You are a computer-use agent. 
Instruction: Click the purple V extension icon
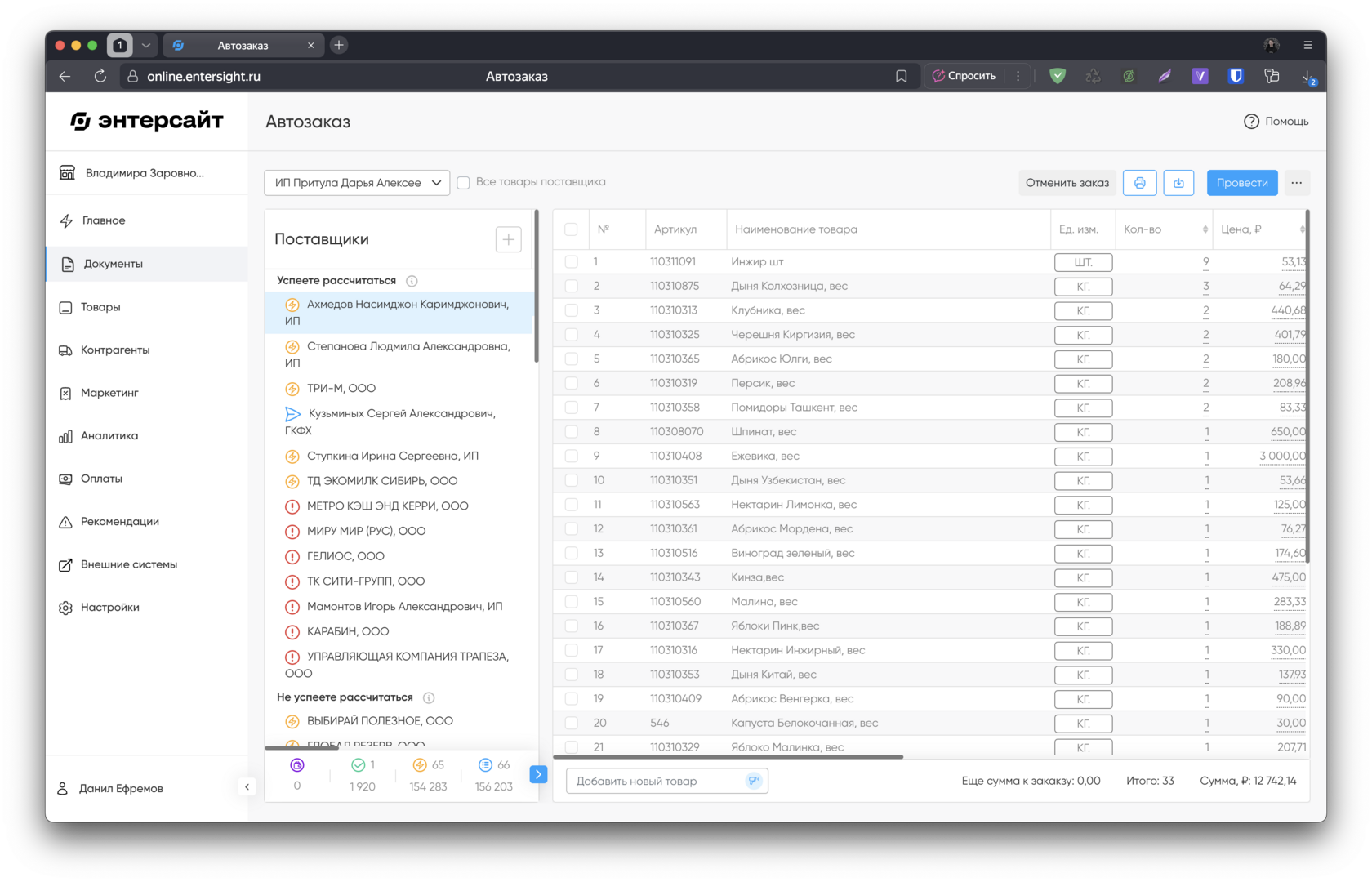1200,76
